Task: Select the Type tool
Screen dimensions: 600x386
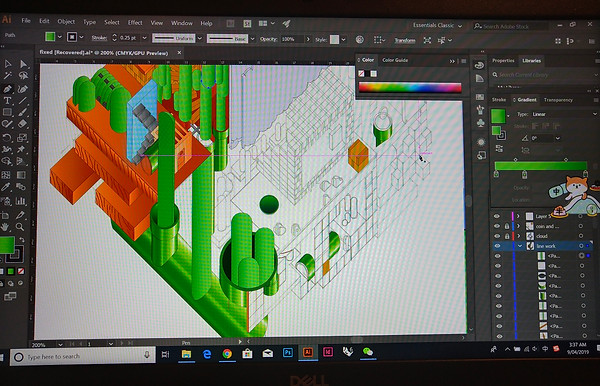Action: point(7,101)
